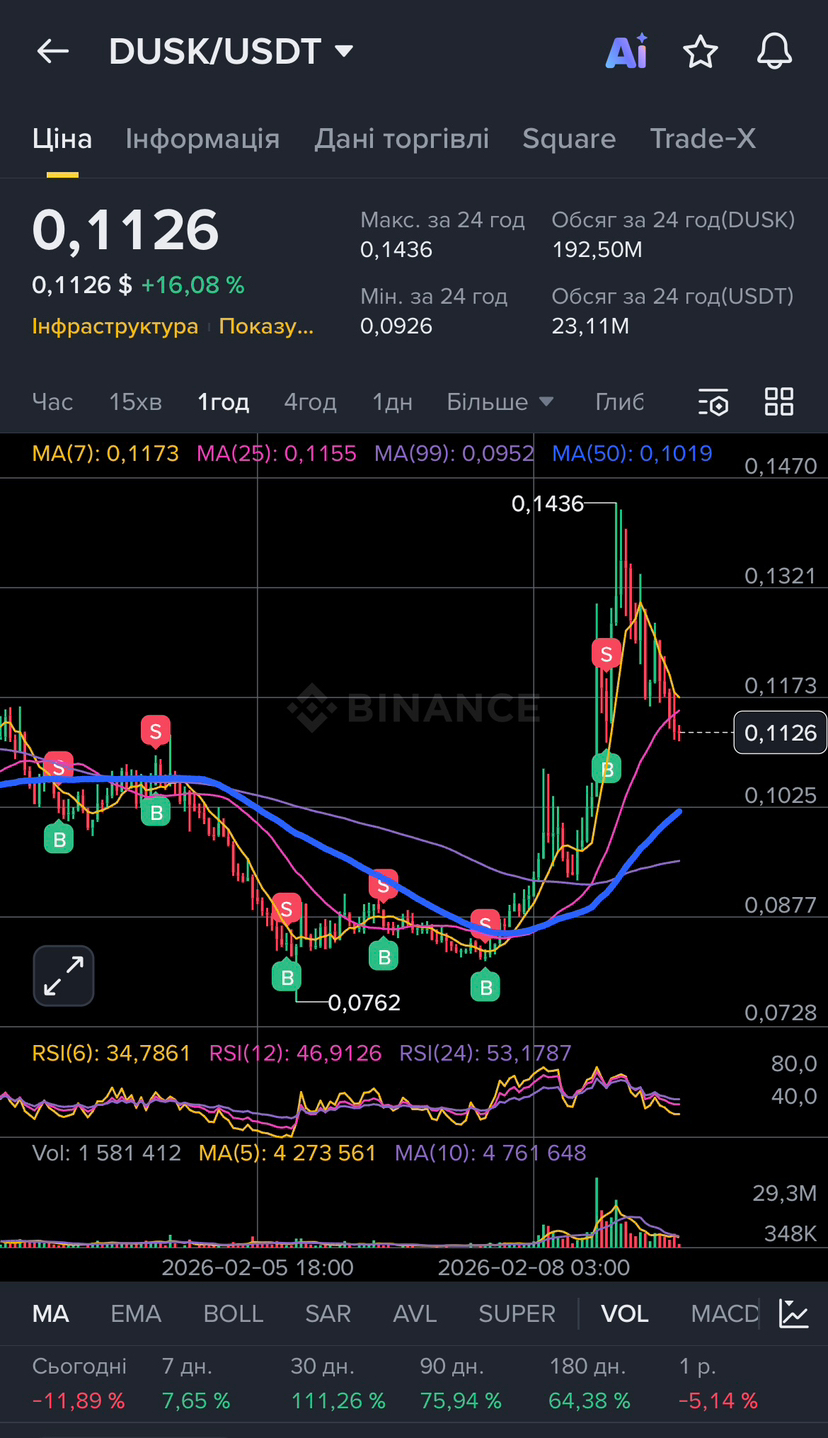Switch to the Інформація tab
This screenshot has width=828, height=1438.
203,138
